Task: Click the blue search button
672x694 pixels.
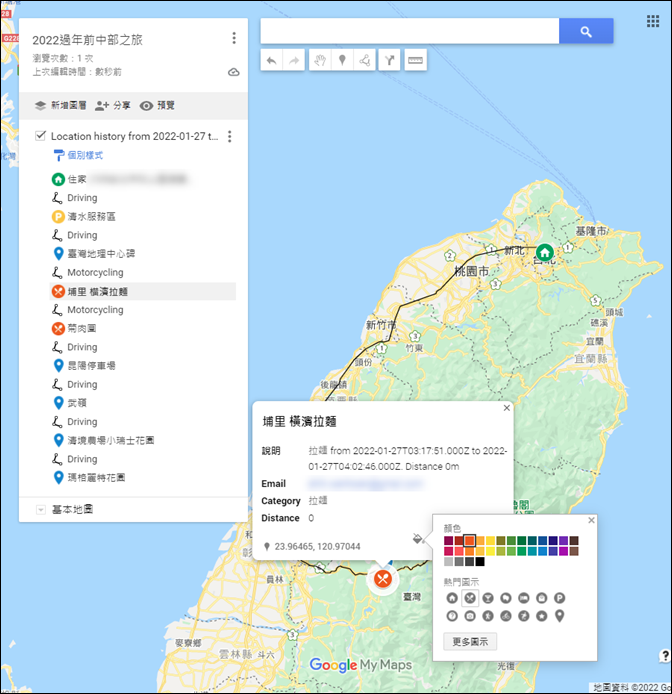Action: (586, 31)
